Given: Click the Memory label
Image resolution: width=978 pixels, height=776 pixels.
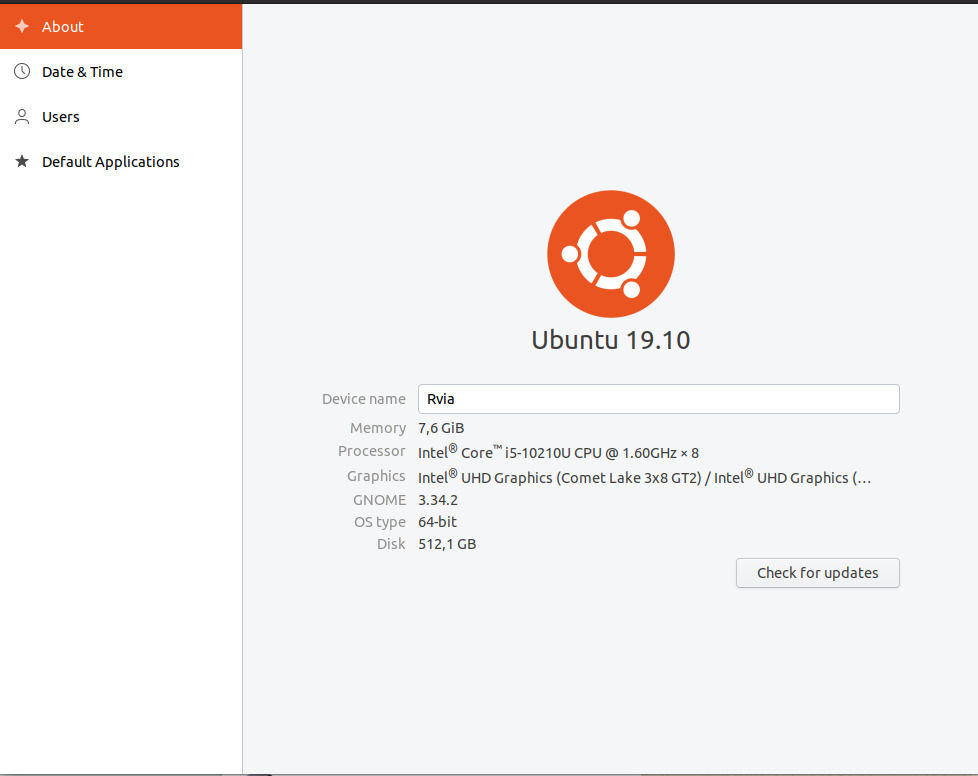Looking at the screenshot, I should pos(378,428).
